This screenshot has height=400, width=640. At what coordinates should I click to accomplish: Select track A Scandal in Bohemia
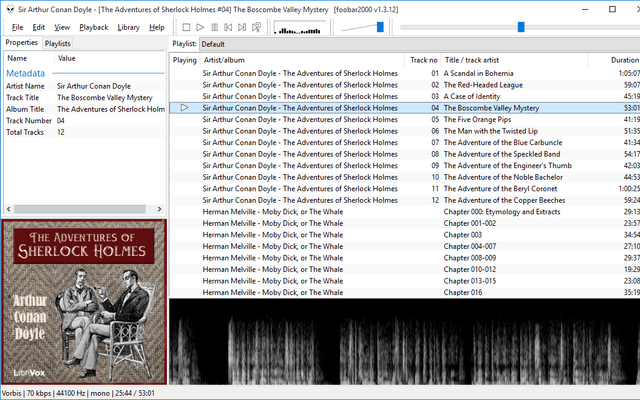coord(405,73)
